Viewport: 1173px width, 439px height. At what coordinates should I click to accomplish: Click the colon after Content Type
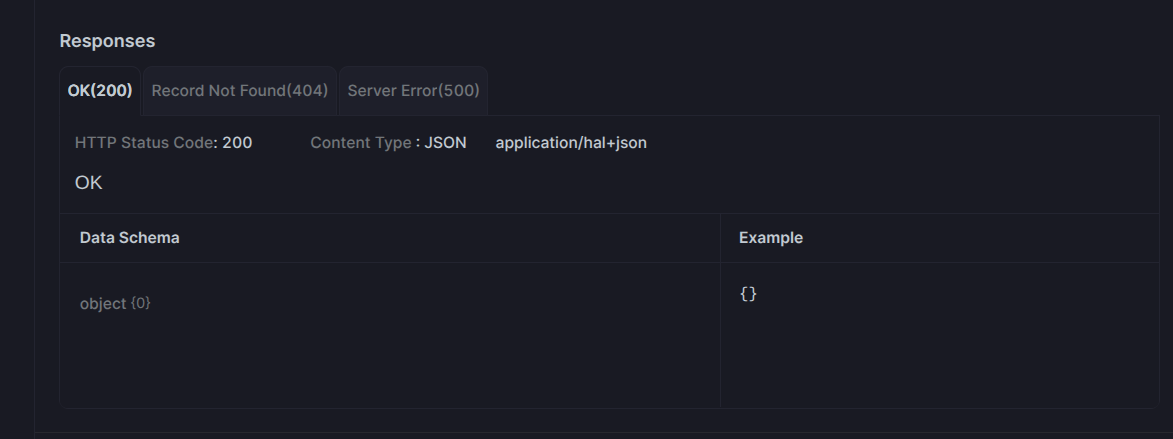[417, 143]
